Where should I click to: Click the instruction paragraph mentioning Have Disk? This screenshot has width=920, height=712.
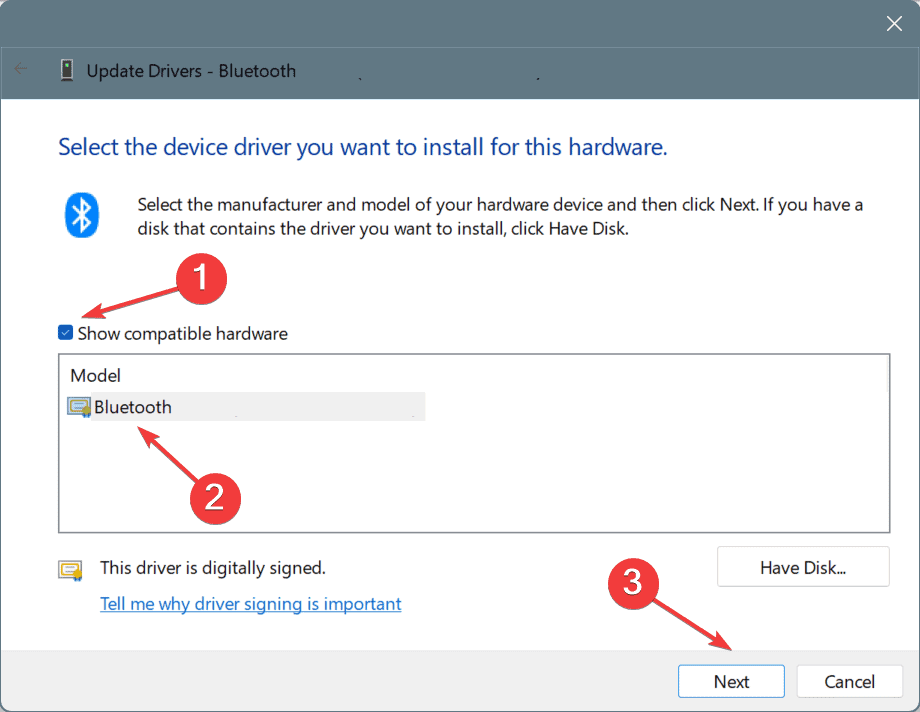pos(500,216)
